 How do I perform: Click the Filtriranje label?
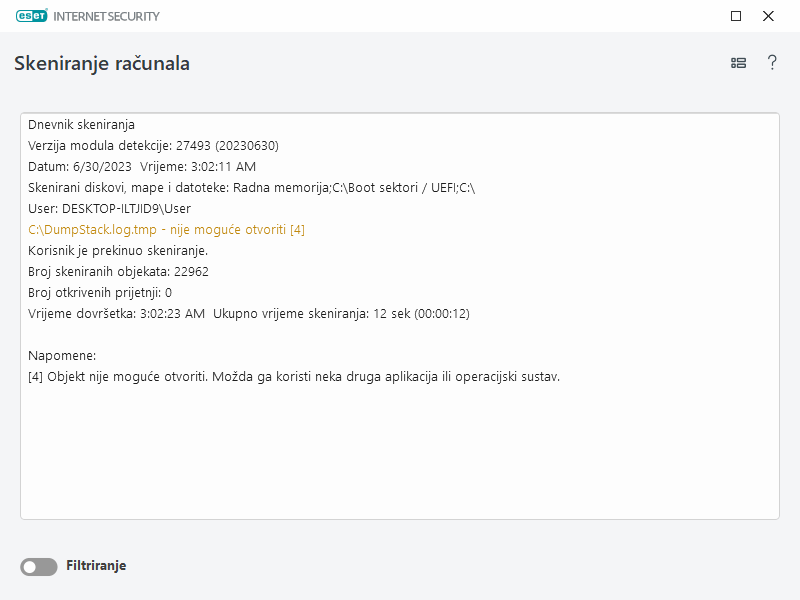96,566
